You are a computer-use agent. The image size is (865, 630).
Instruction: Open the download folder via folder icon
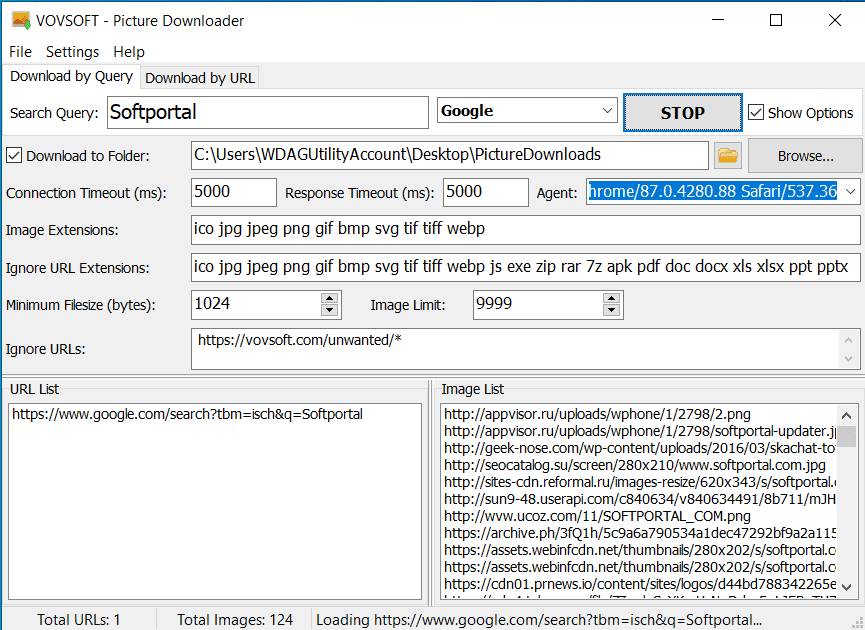point(728,156)
